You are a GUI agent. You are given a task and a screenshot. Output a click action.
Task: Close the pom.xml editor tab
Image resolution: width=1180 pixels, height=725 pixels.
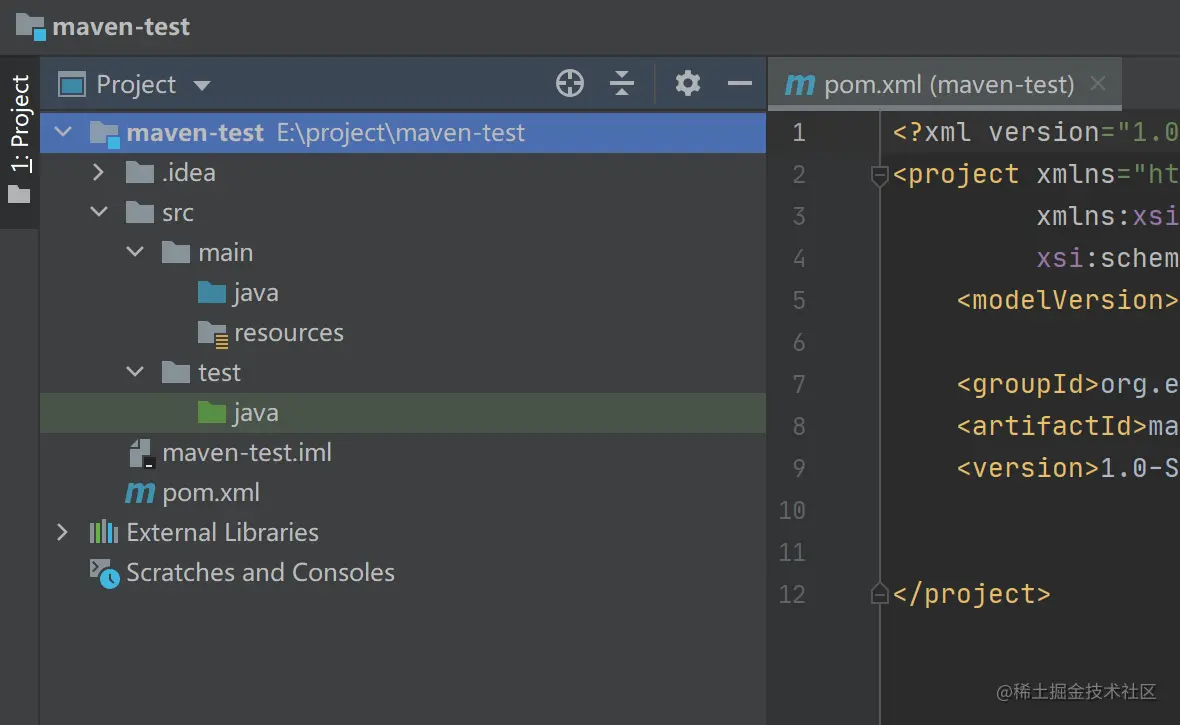(1097, 84)
